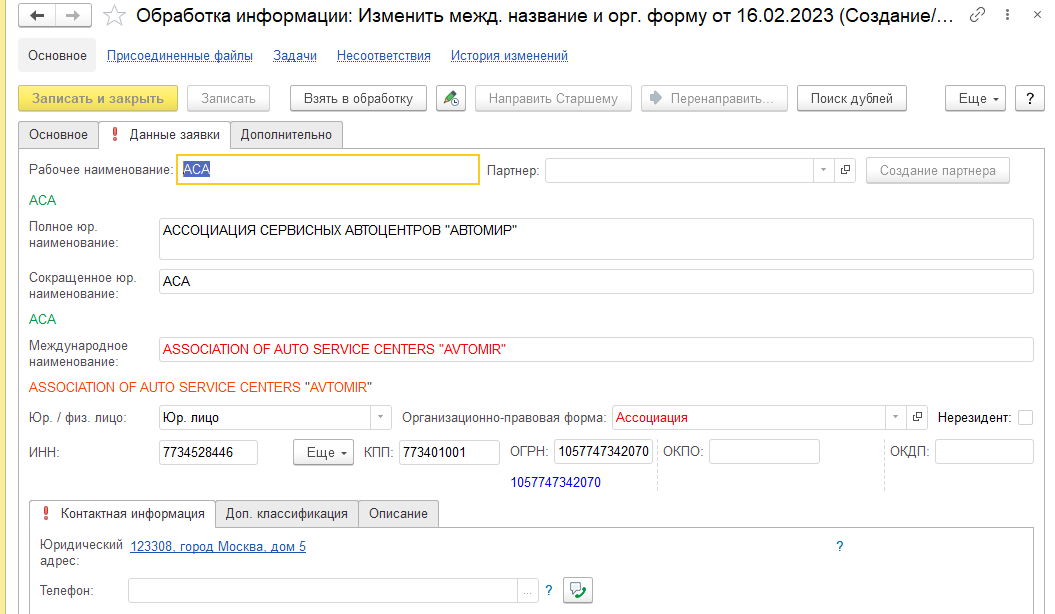This screenshot has width=1055, height=614.
Task: Open the Несоответствия link
Action: tap(384, 56)
